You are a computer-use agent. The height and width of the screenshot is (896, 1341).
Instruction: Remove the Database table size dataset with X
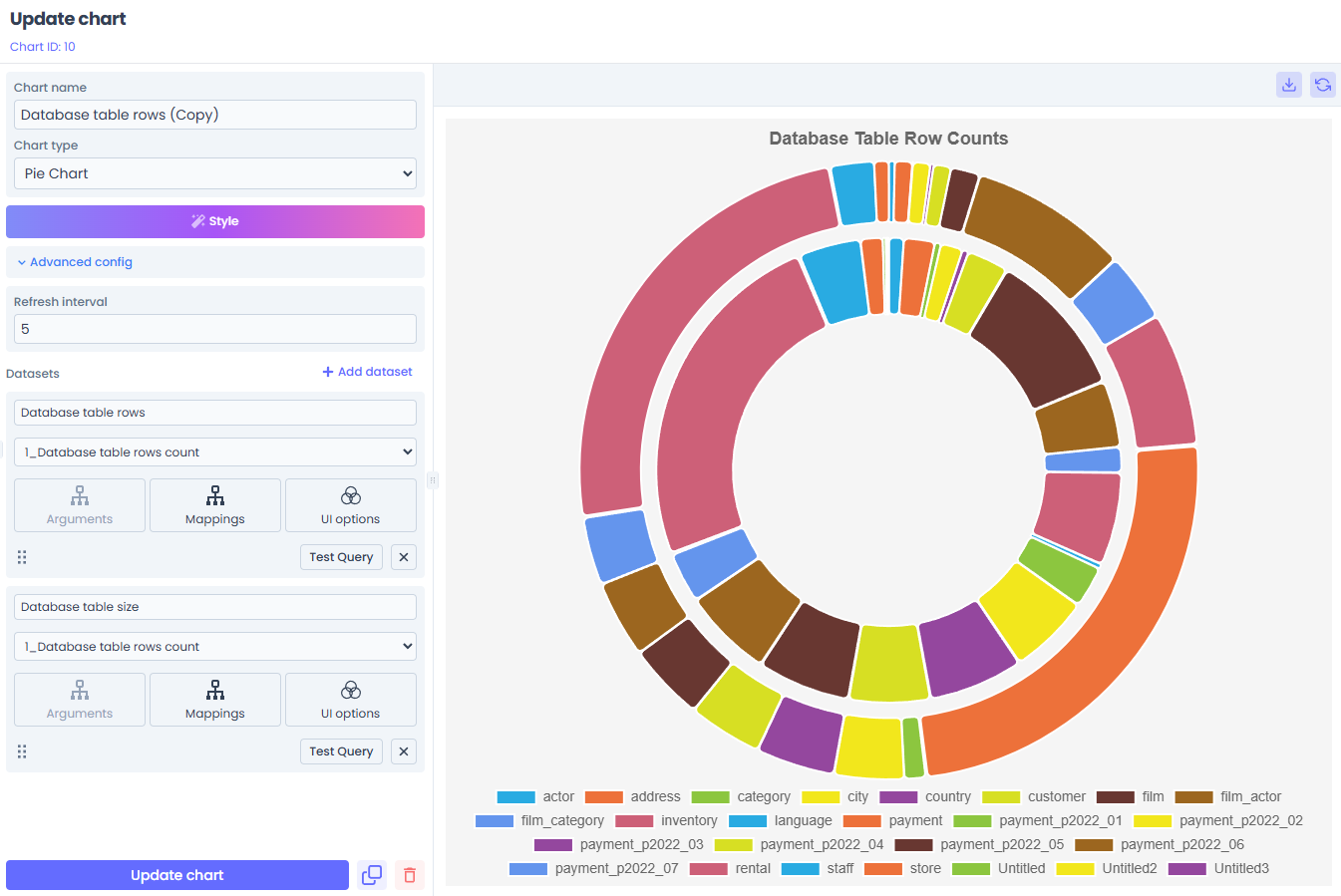[x=404, y=751]
